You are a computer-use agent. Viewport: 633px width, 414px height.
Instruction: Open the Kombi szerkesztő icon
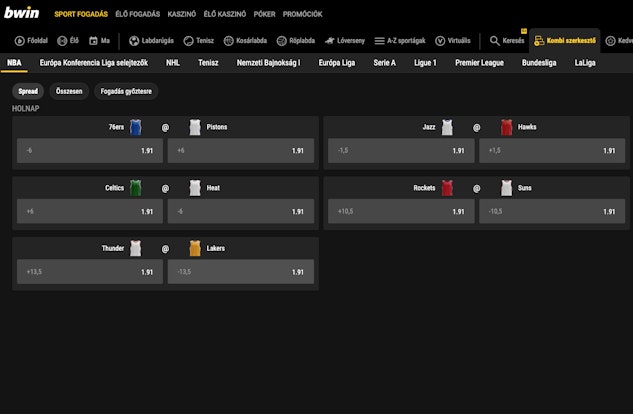pyautogui.click(x=539, y=41)
